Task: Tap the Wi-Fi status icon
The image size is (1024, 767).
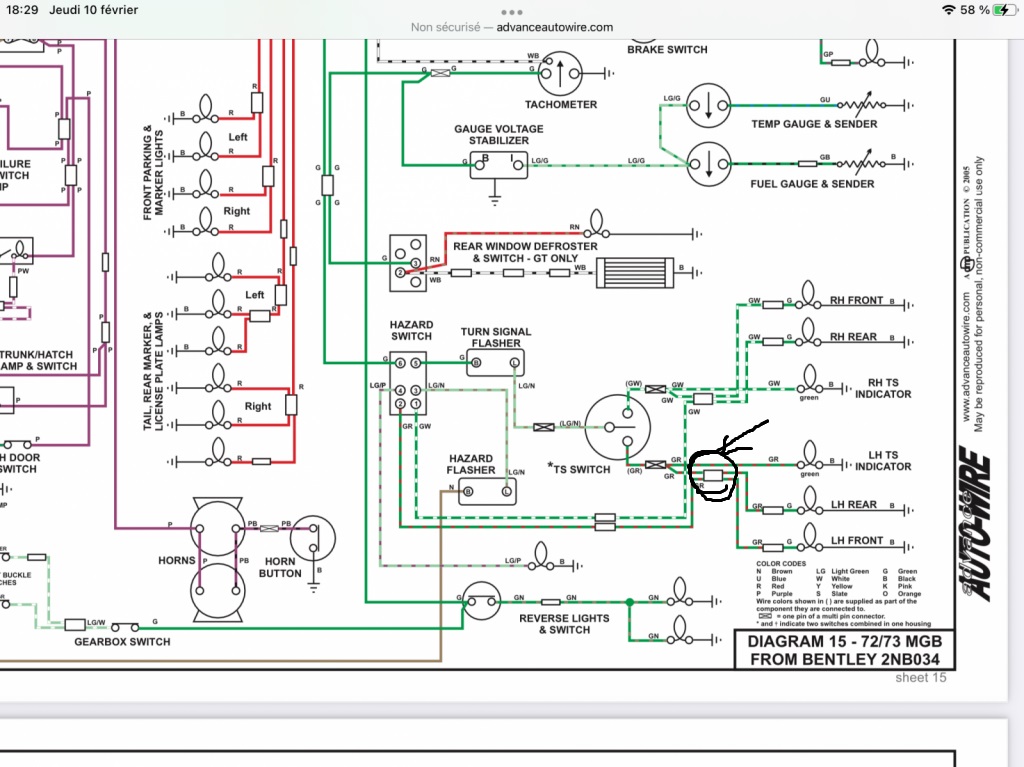Action: (948, 10)
